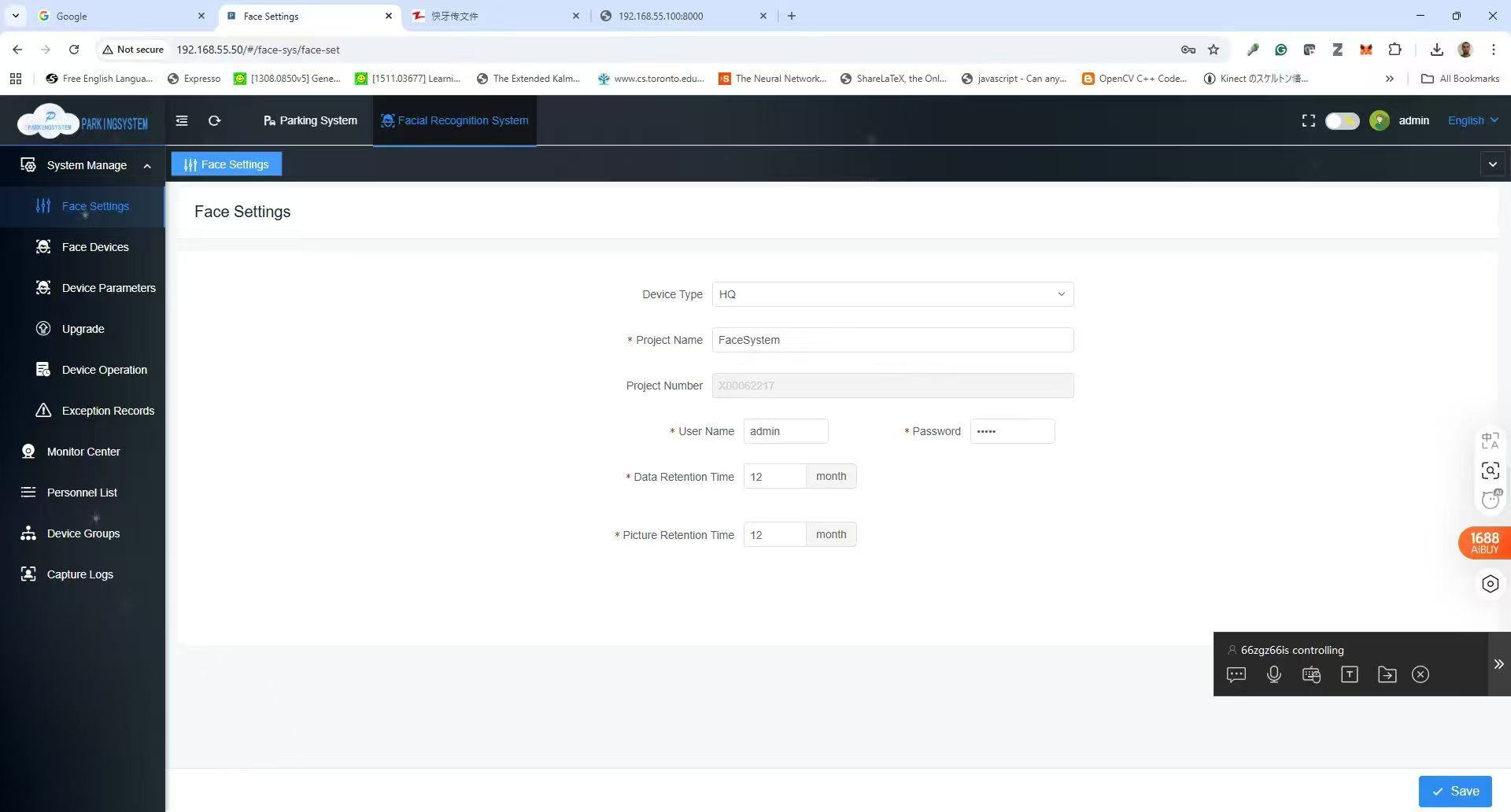Click the microphone icon in the control panel
Viewport: 1511px width, 812px height.
(x=1274, y=674)
